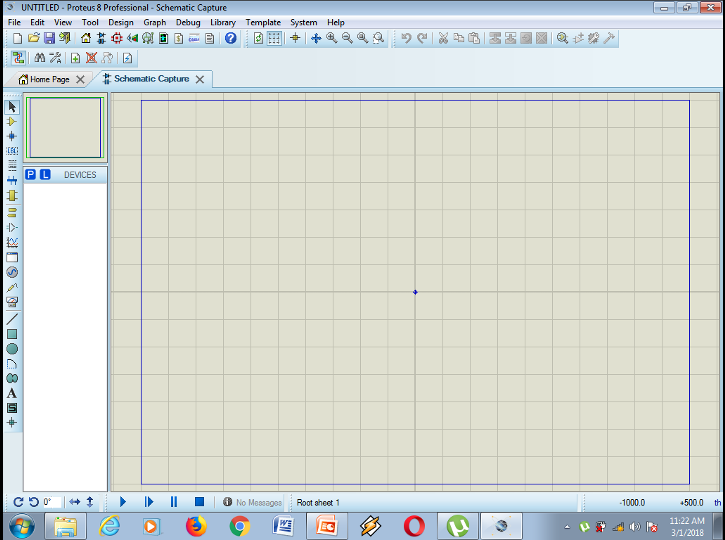This screenshot has width=725, height=540.
Task: Open the Debug menu
Action: point(188,22)
